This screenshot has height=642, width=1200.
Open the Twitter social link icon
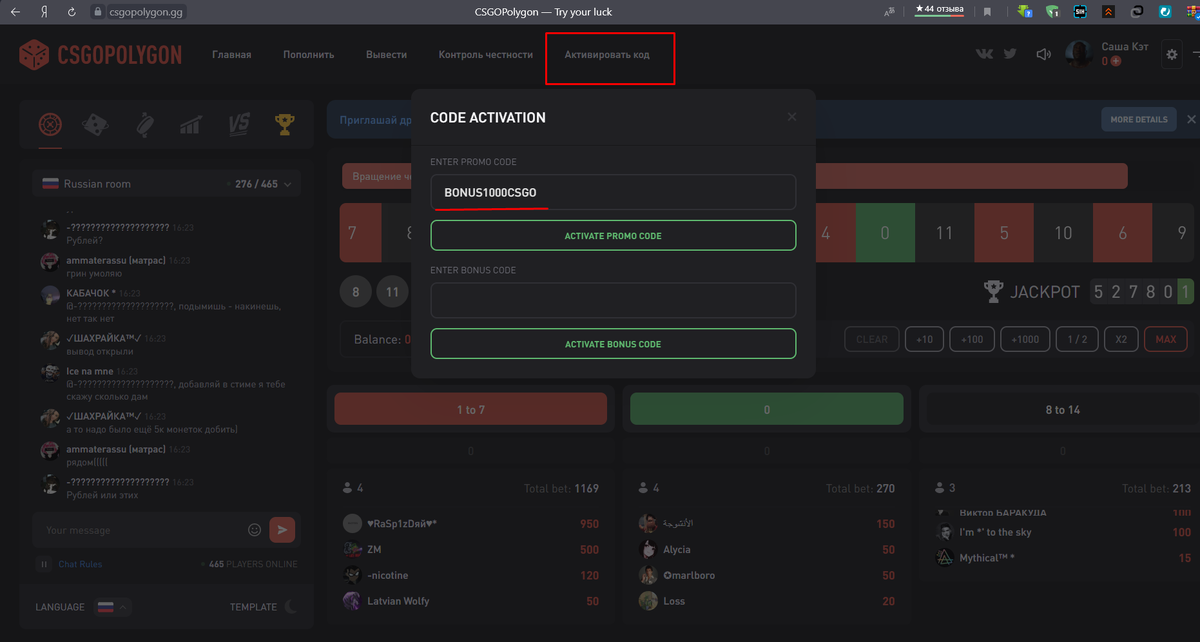point(1010,55)
